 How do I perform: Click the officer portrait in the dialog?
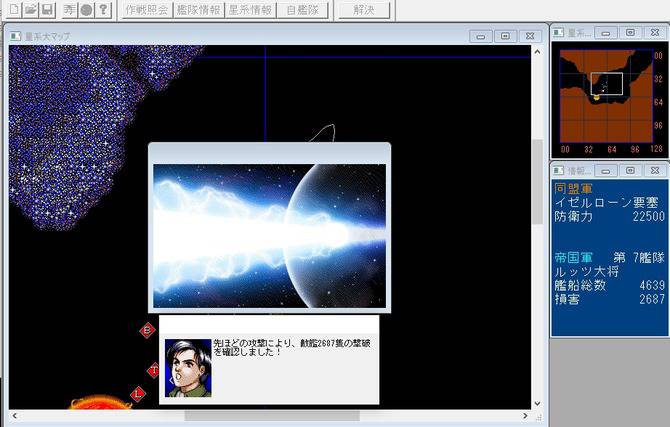[188, 368]
